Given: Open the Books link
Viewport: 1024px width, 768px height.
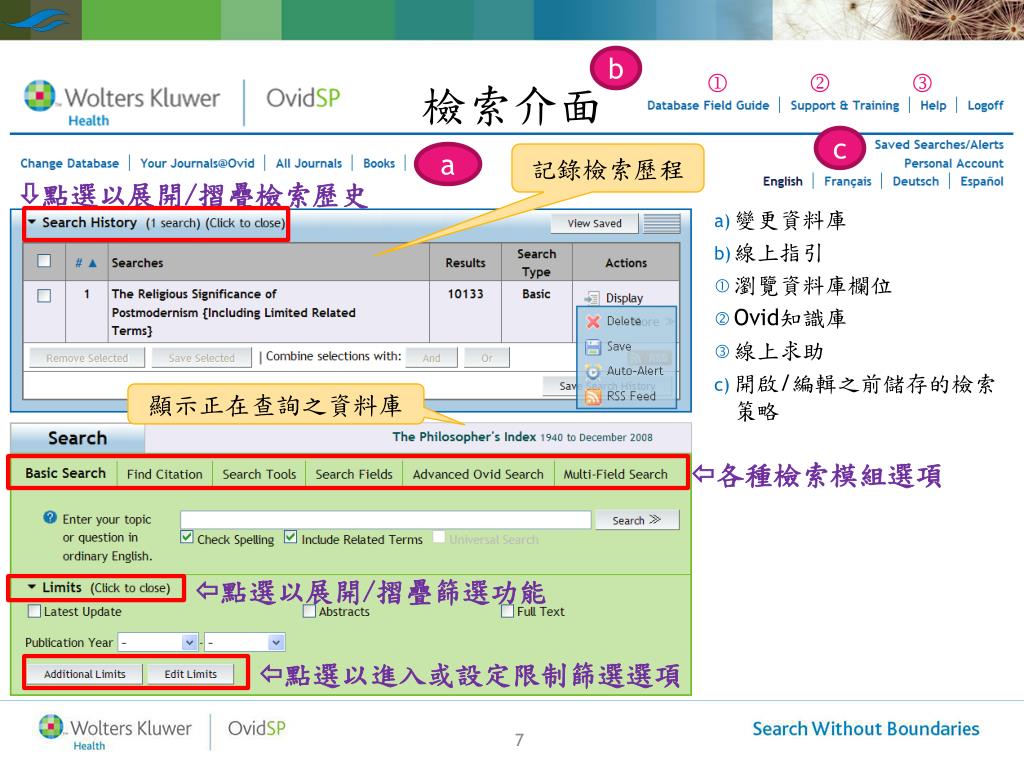Looking at the screenshot, I should [x=379, y=163].
